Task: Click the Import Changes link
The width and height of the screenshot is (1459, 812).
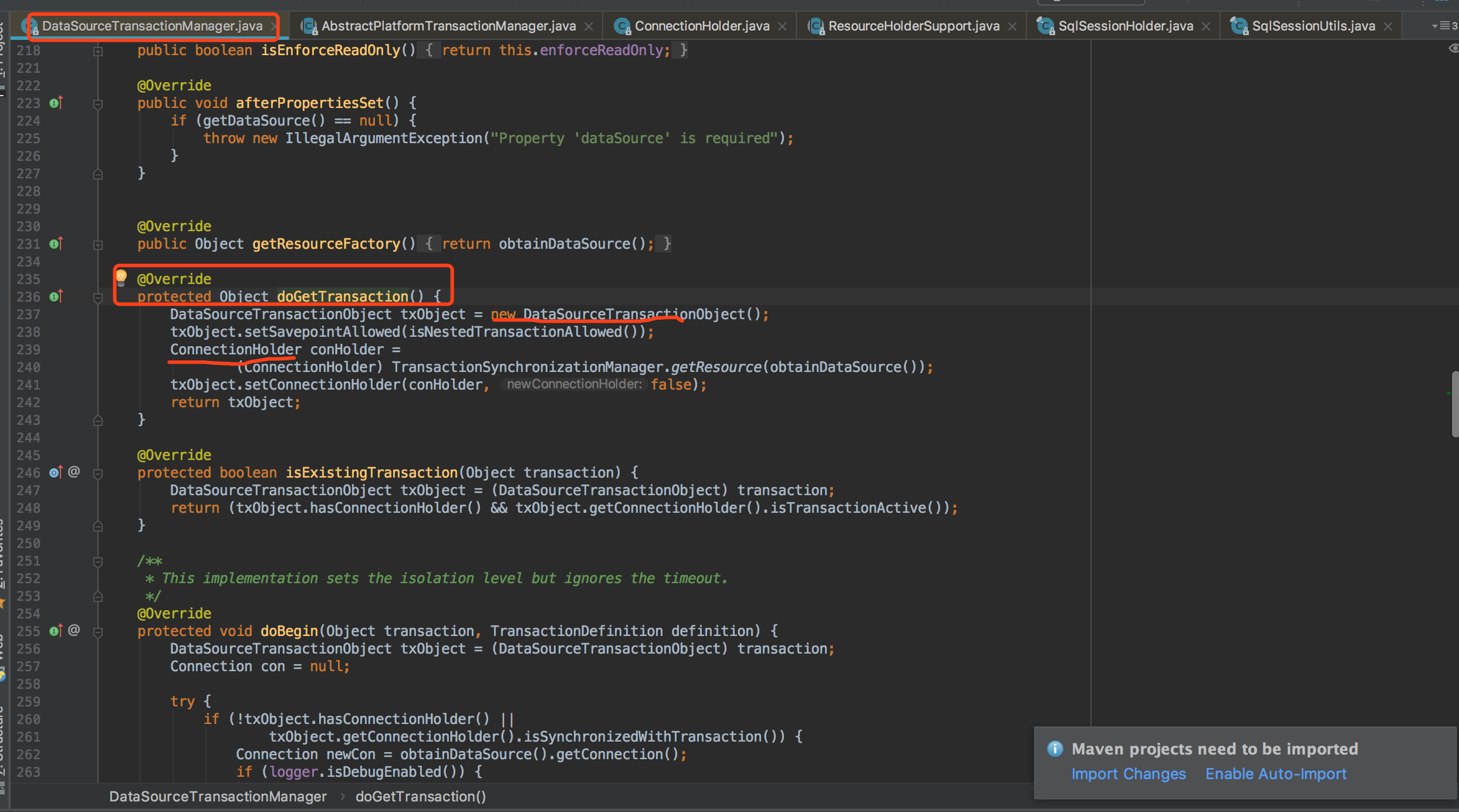Action: 1128,774
